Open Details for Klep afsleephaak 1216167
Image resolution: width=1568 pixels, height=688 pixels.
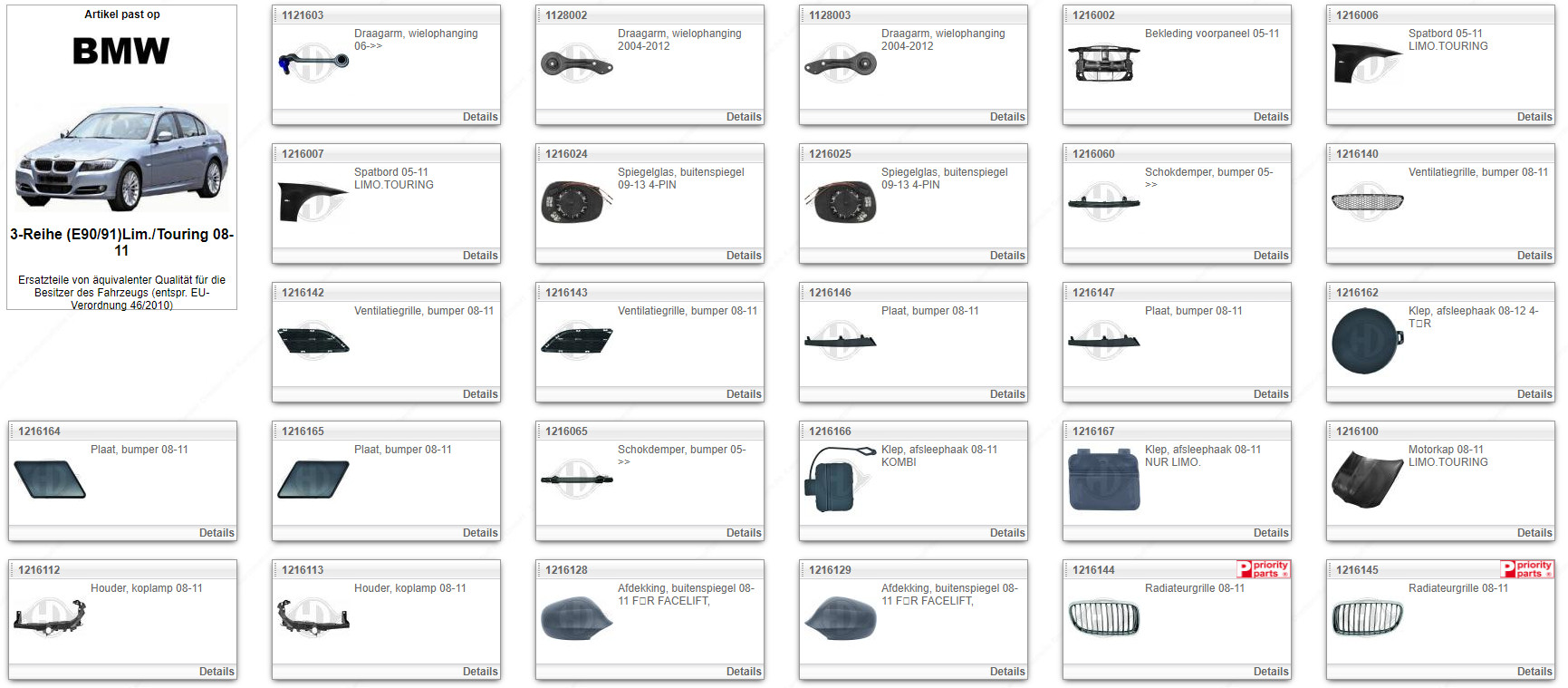pyautogui.click(x=1270, y=533)
